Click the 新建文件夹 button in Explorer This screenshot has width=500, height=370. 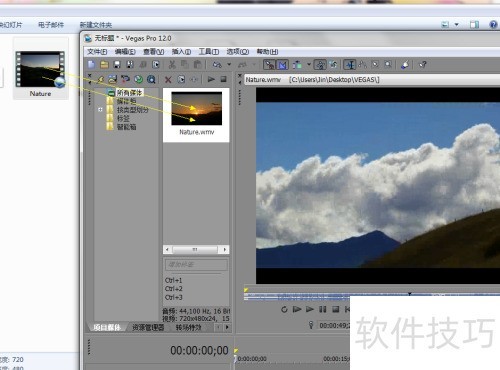[x=96, y=25]
